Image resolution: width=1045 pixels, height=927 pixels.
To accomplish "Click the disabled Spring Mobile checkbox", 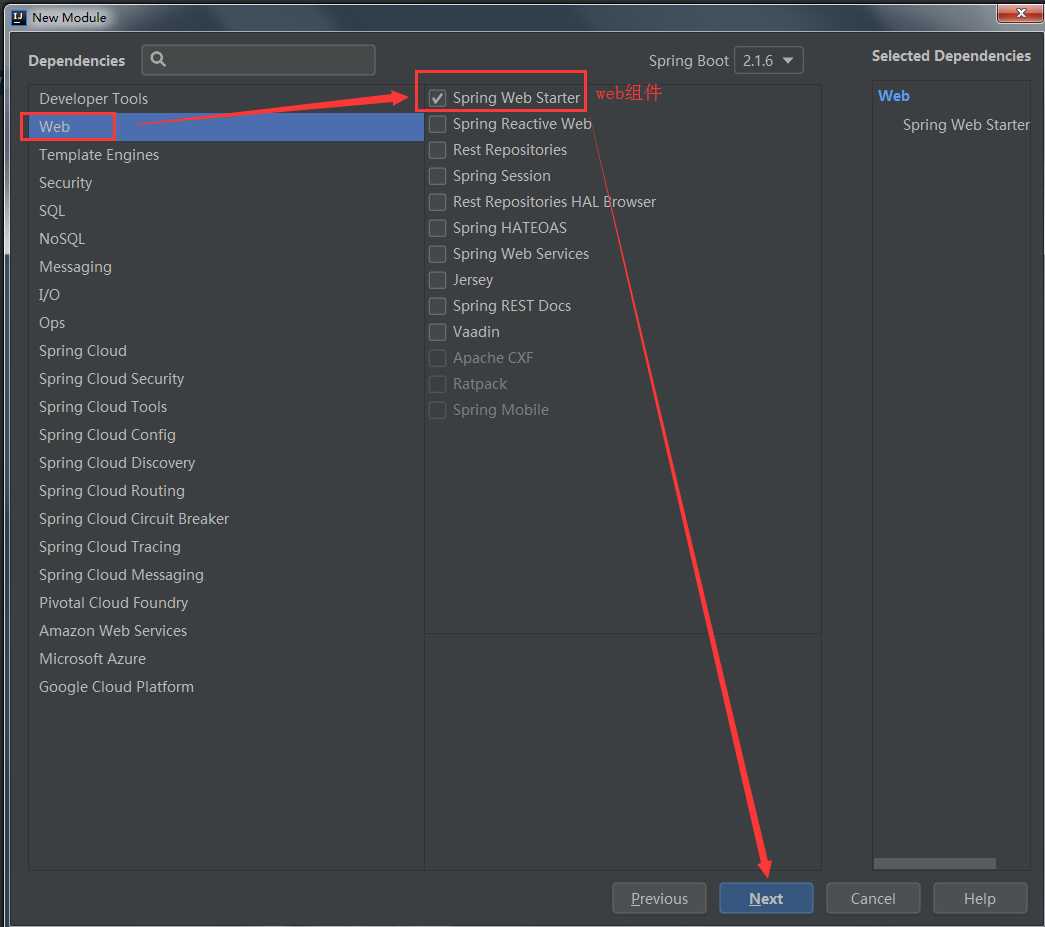I will click(x=437, y=410).
